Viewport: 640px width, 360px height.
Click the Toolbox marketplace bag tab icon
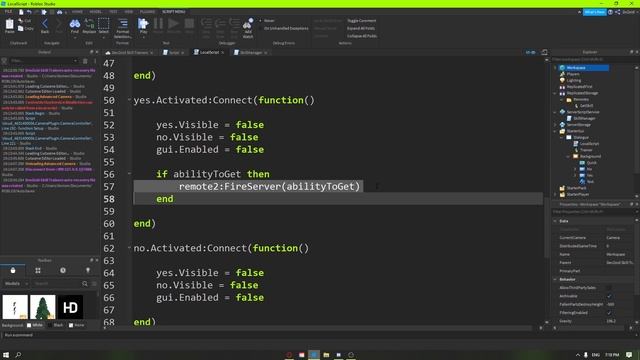point(13,270)
